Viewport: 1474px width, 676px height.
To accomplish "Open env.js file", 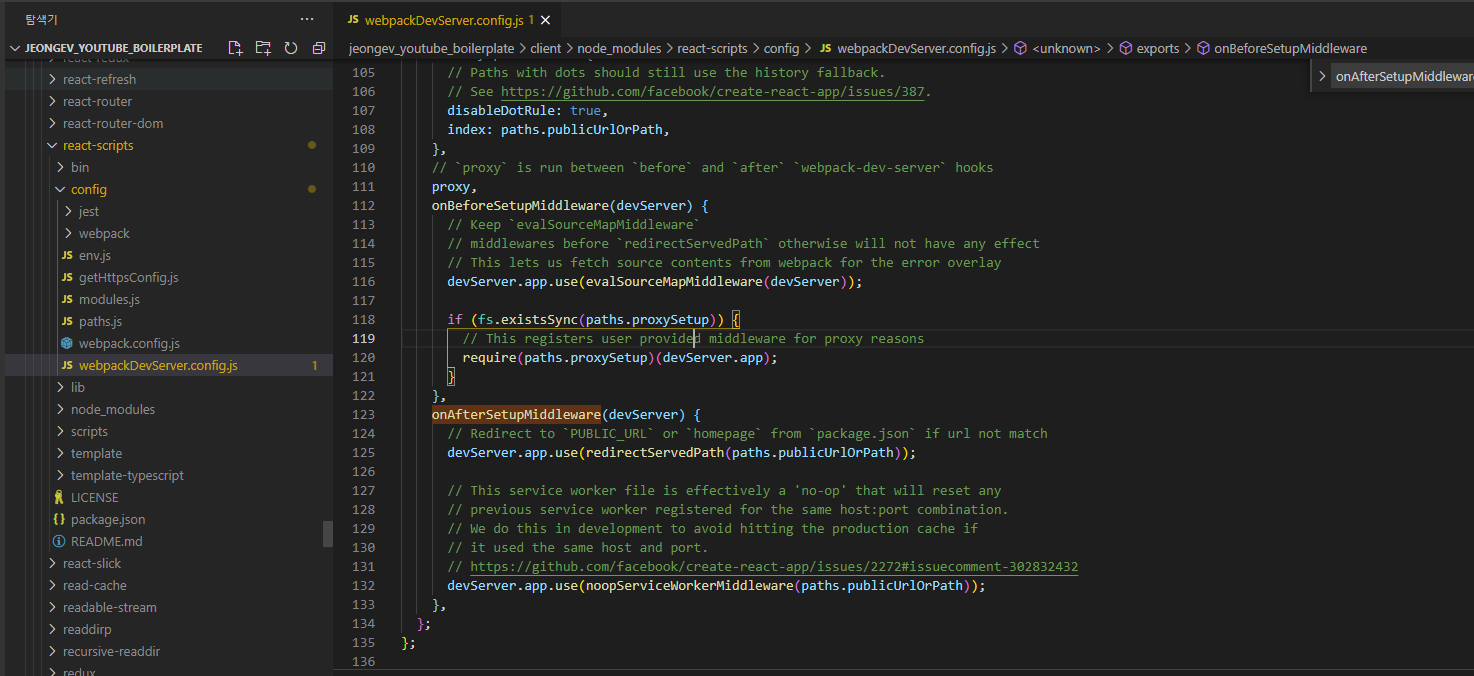I will pos(168,255).
